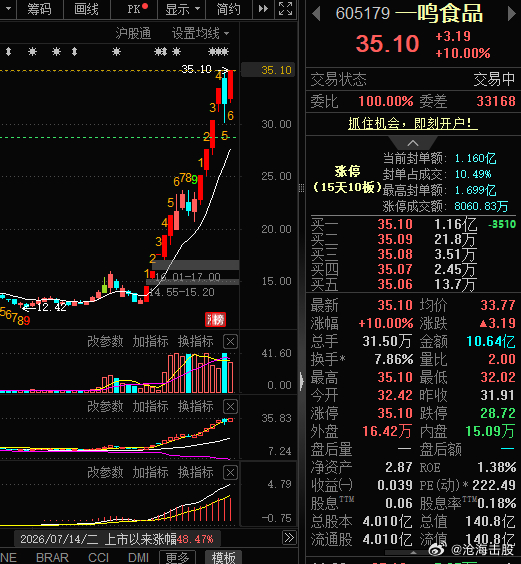Switch to the CCI indicator tab
Image resolution: width=521 pixels, height=564 pixels.
click(x=99, y=558)
